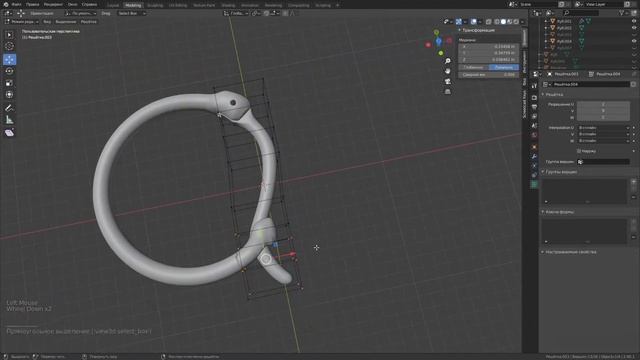The width and height of the screenshot is (640, 360).
Task: Add a shape key with plus button
Action: (633, 222)
